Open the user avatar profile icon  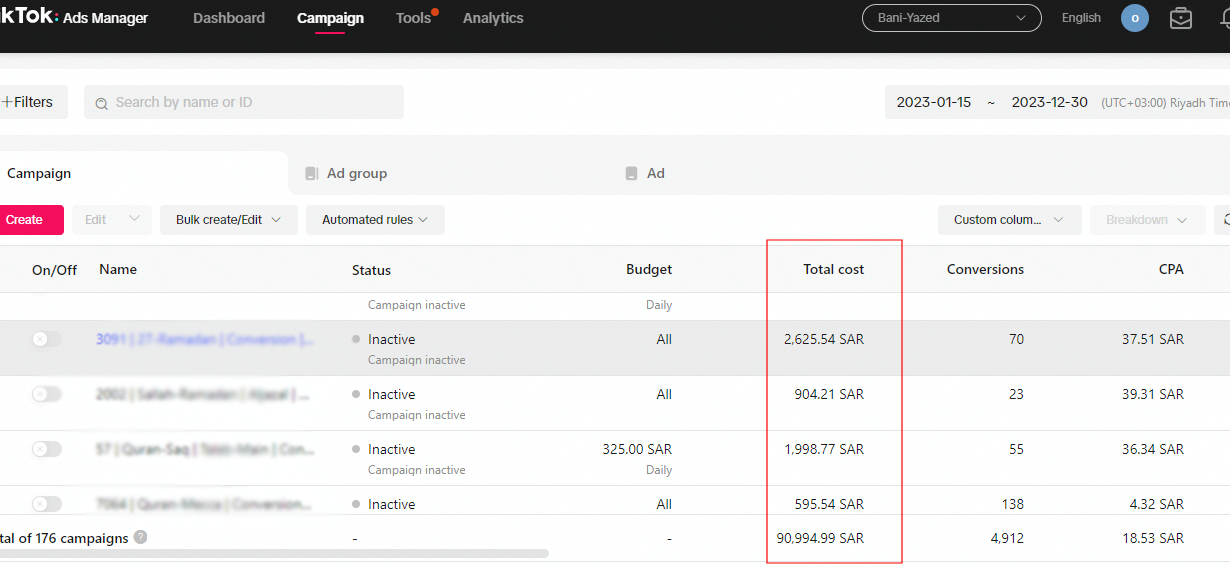(1135, 18)
